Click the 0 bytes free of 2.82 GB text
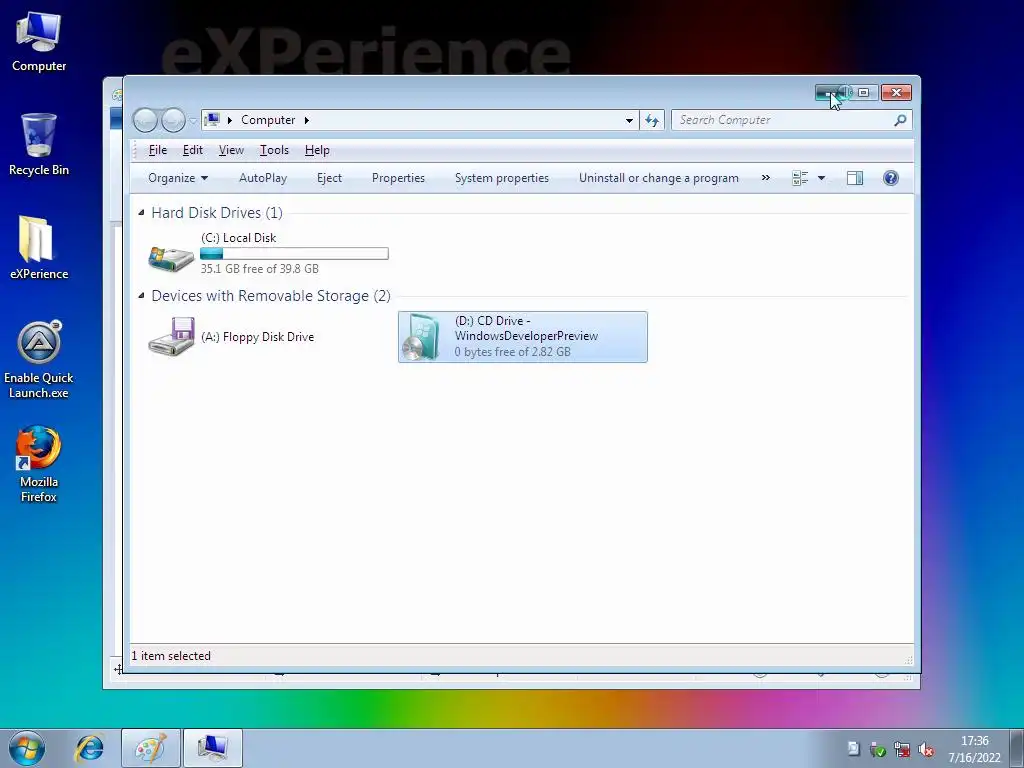 click(x=513, y=352)
